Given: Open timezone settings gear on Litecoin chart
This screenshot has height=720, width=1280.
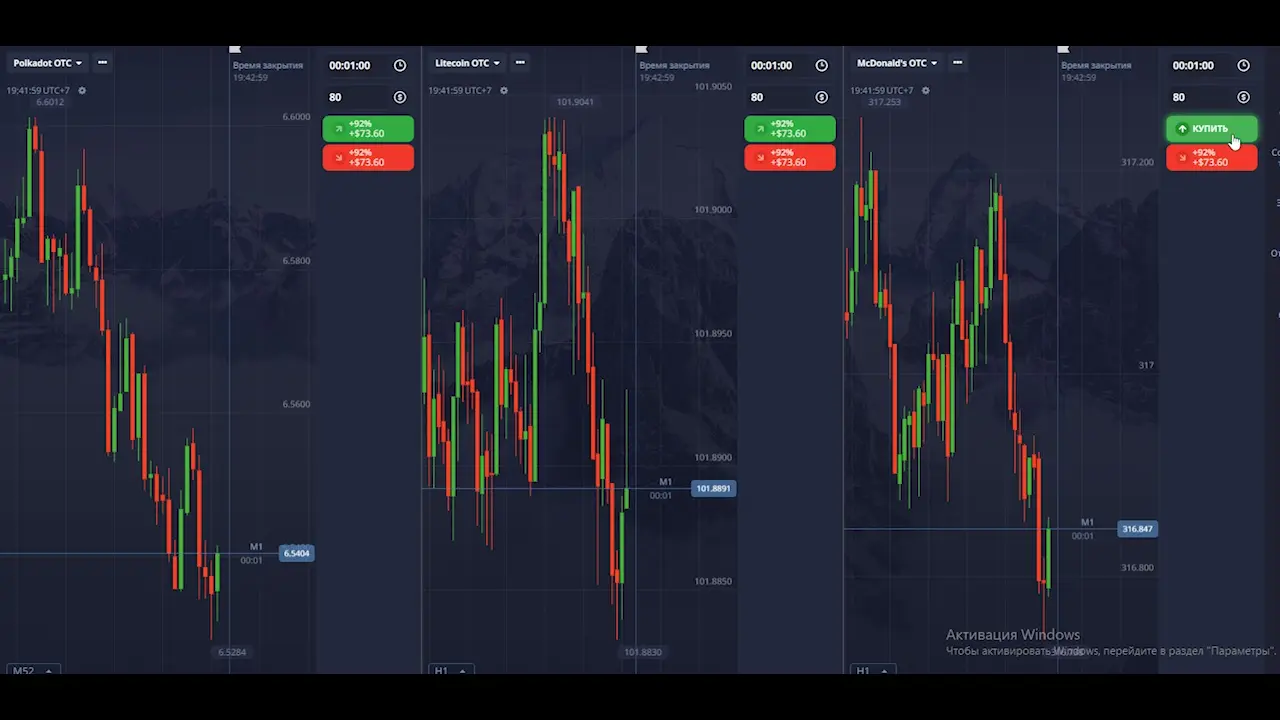Looking at the screenshot, I should (504, 90).
